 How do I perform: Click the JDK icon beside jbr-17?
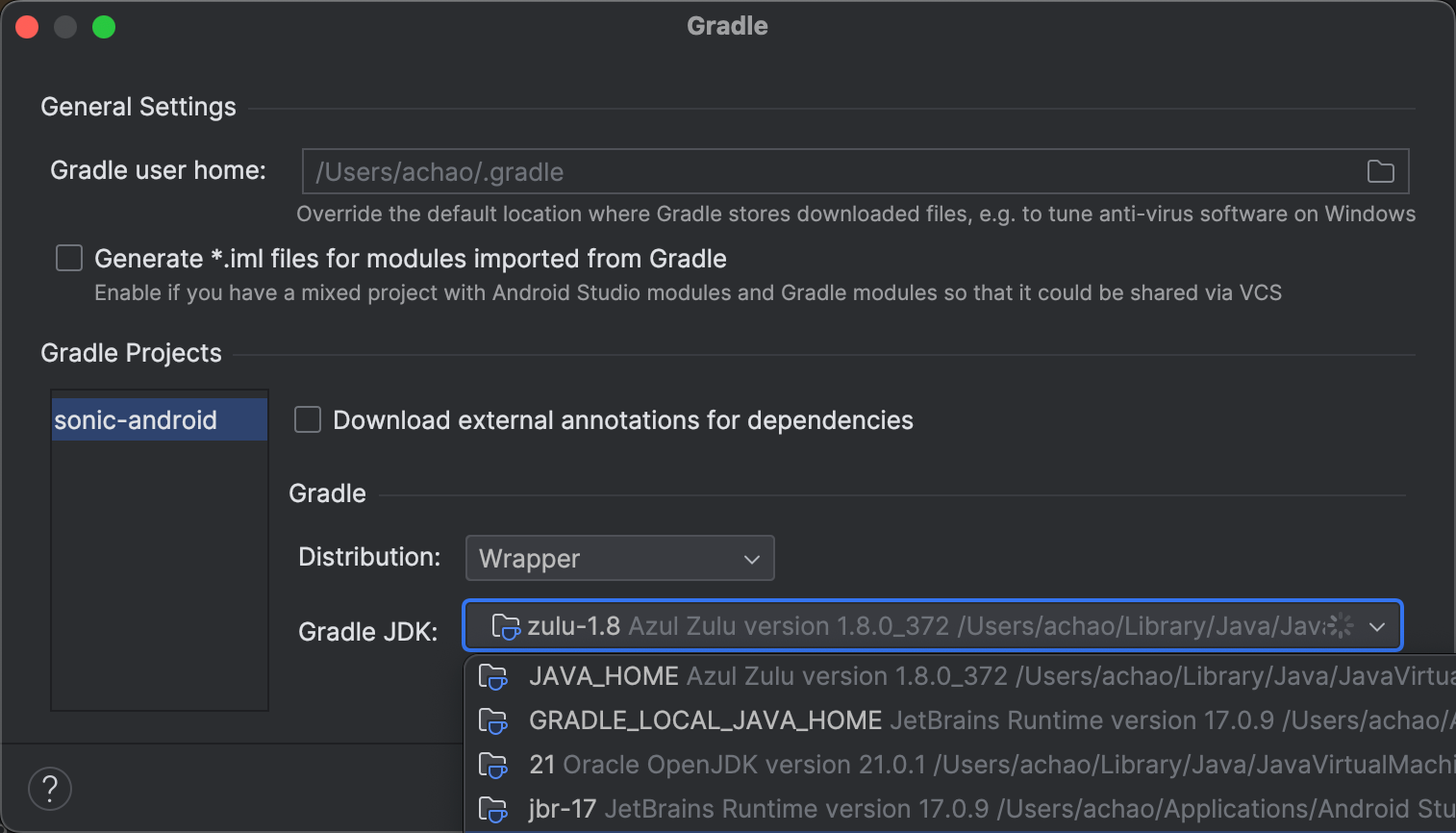(493, 810)
